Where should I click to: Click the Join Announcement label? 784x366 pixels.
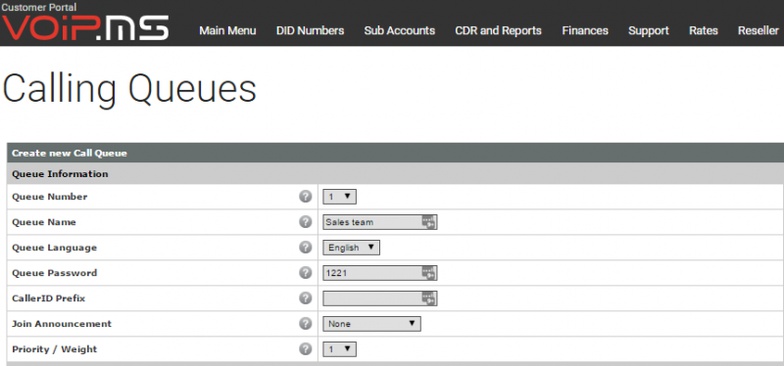click(x=62, y=324)
